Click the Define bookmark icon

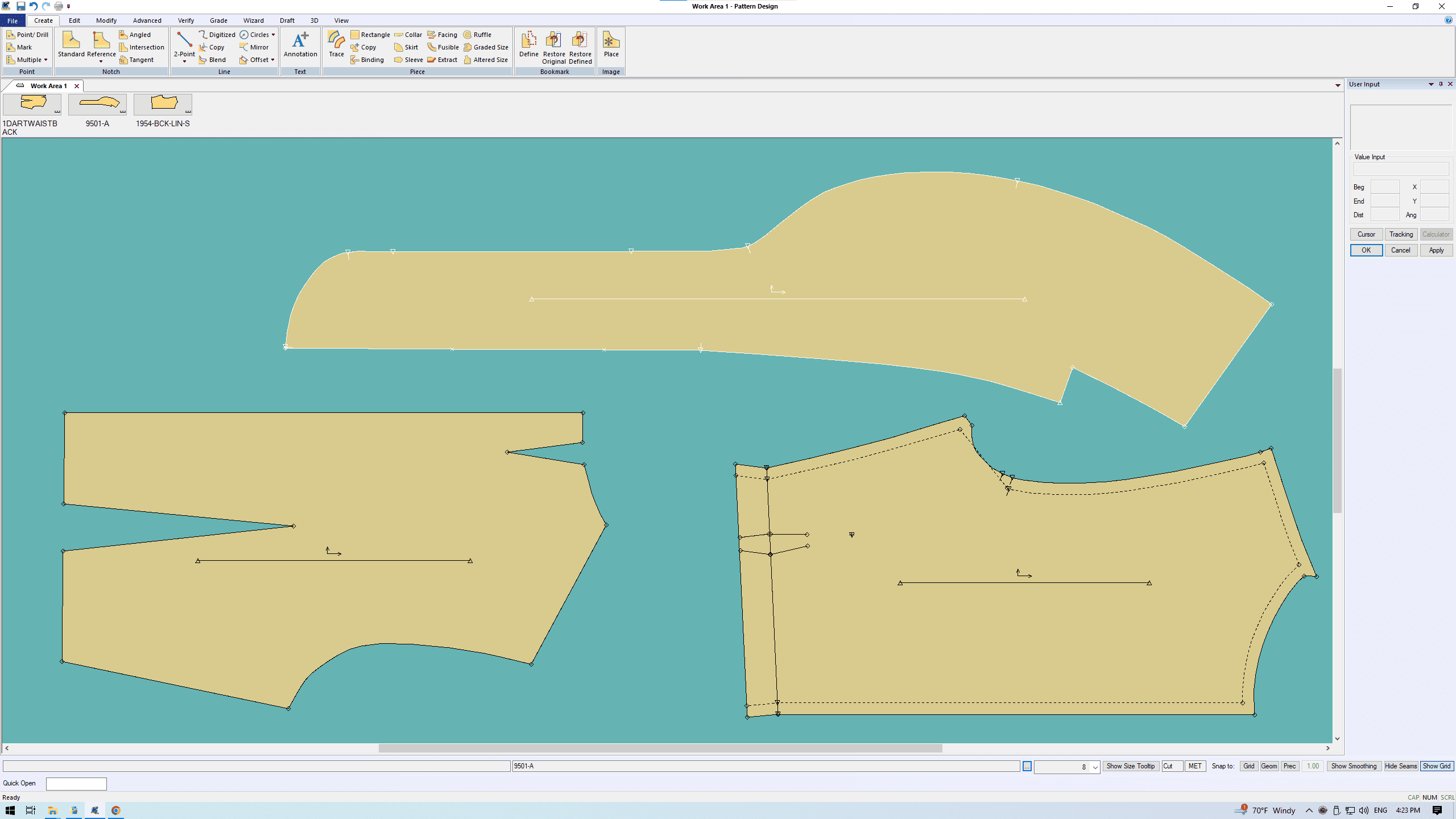[528, 44]
